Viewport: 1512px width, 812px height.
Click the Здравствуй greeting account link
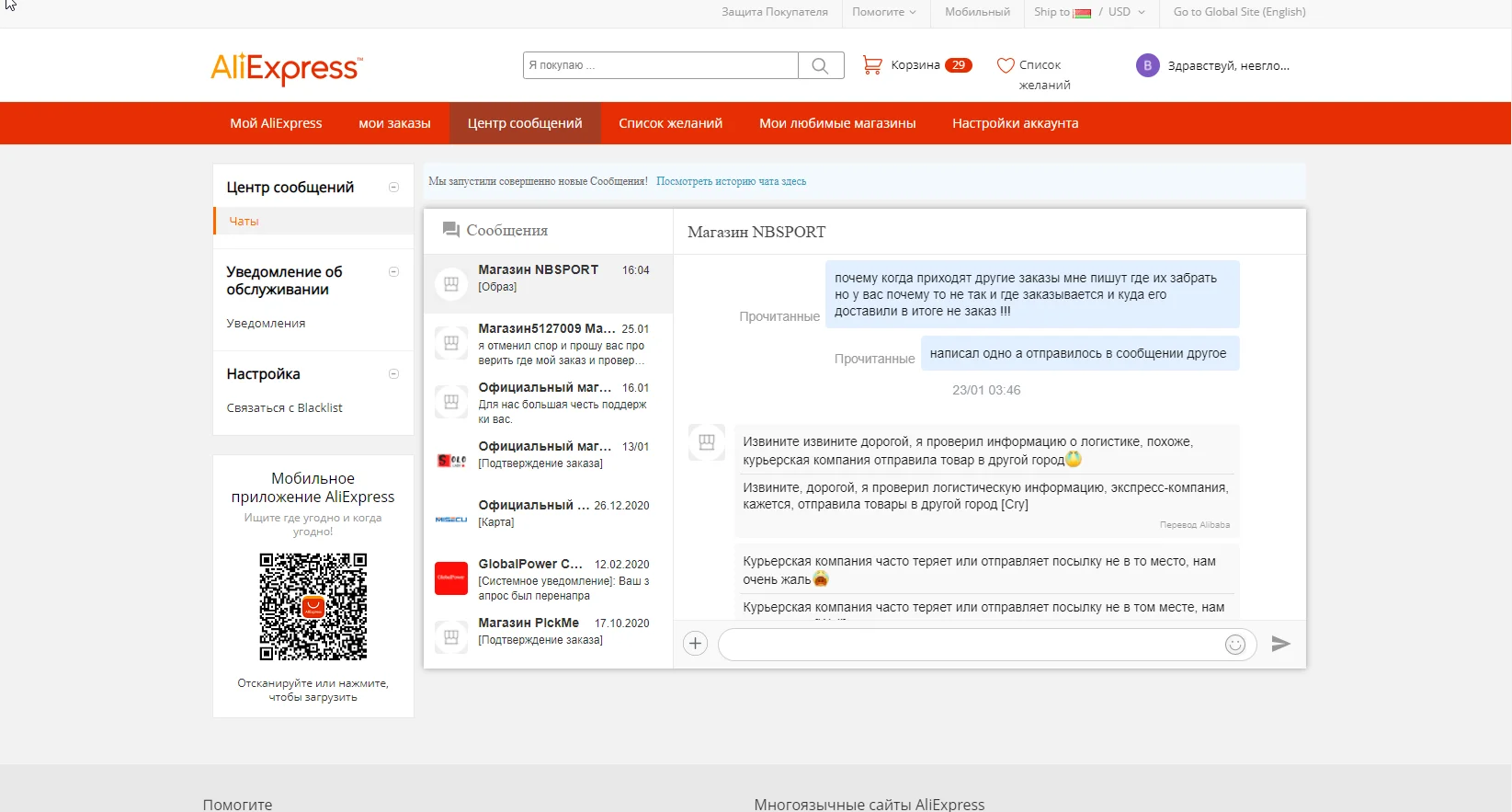(1229, 66)
